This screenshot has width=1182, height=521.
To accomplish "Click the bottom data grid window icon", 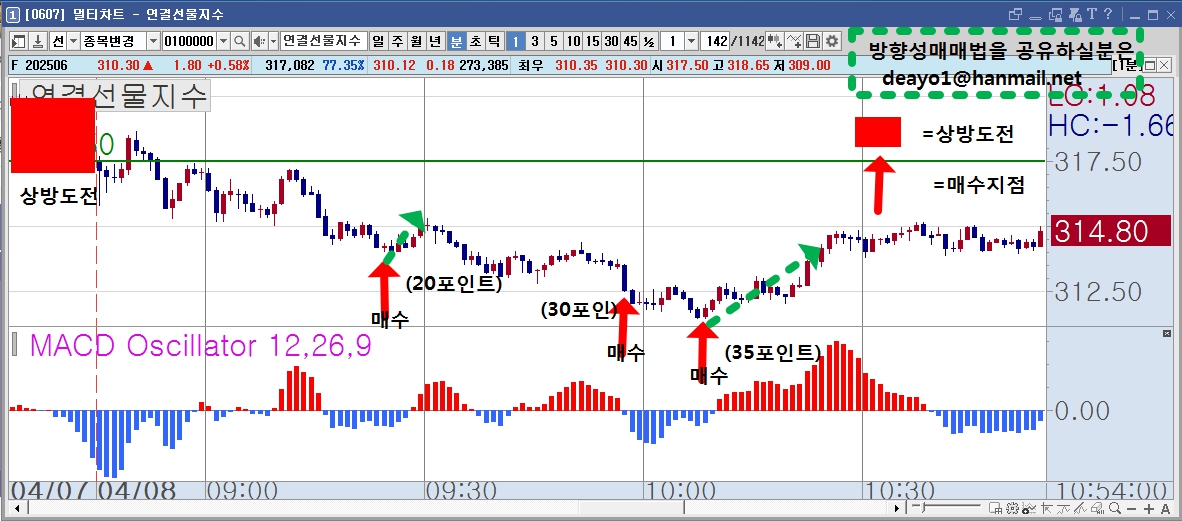I will tap(995, 508).
